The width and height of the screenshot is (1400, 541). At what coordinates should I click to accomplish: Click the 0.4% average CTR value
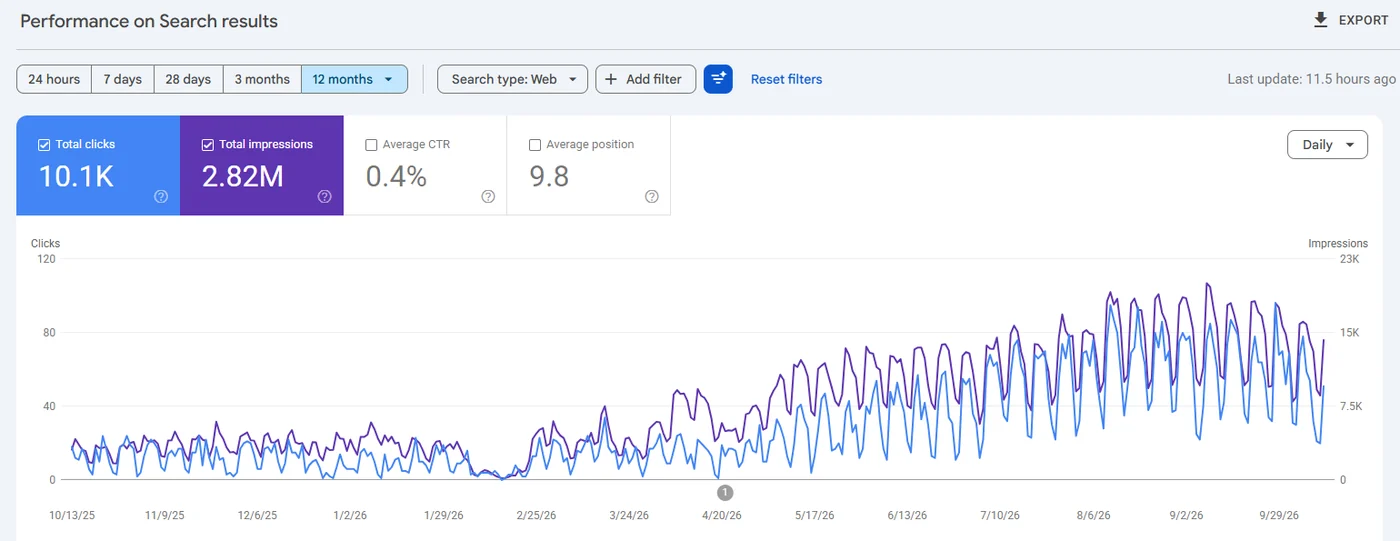tap(396, 177)
